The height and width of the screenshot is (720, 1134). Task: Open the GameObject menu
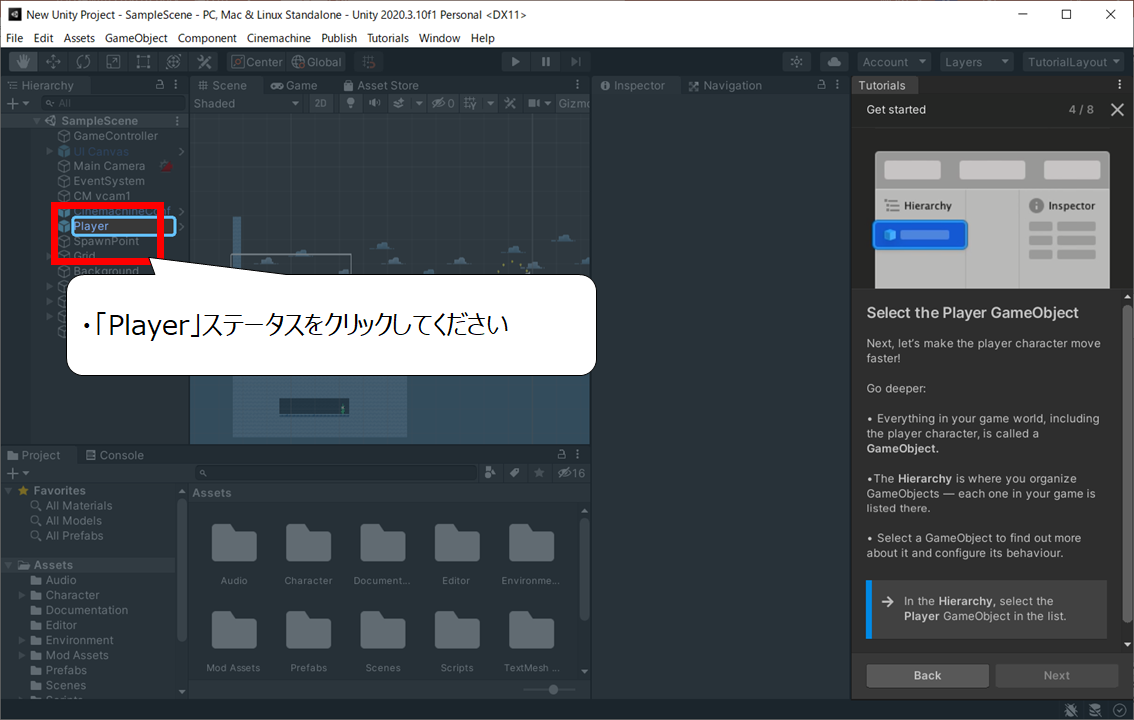(x=136, y=38)
